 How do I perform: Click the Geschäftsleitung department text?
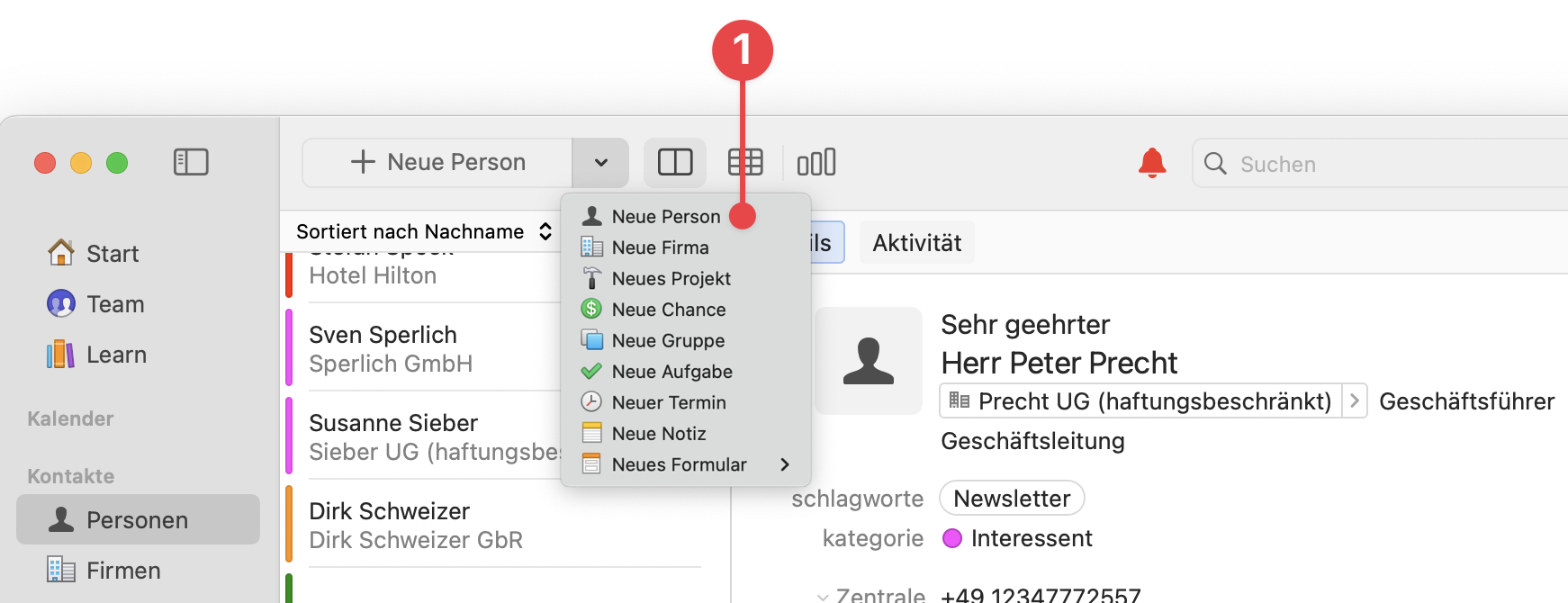pyautogui.click(x=1032, y=441)
